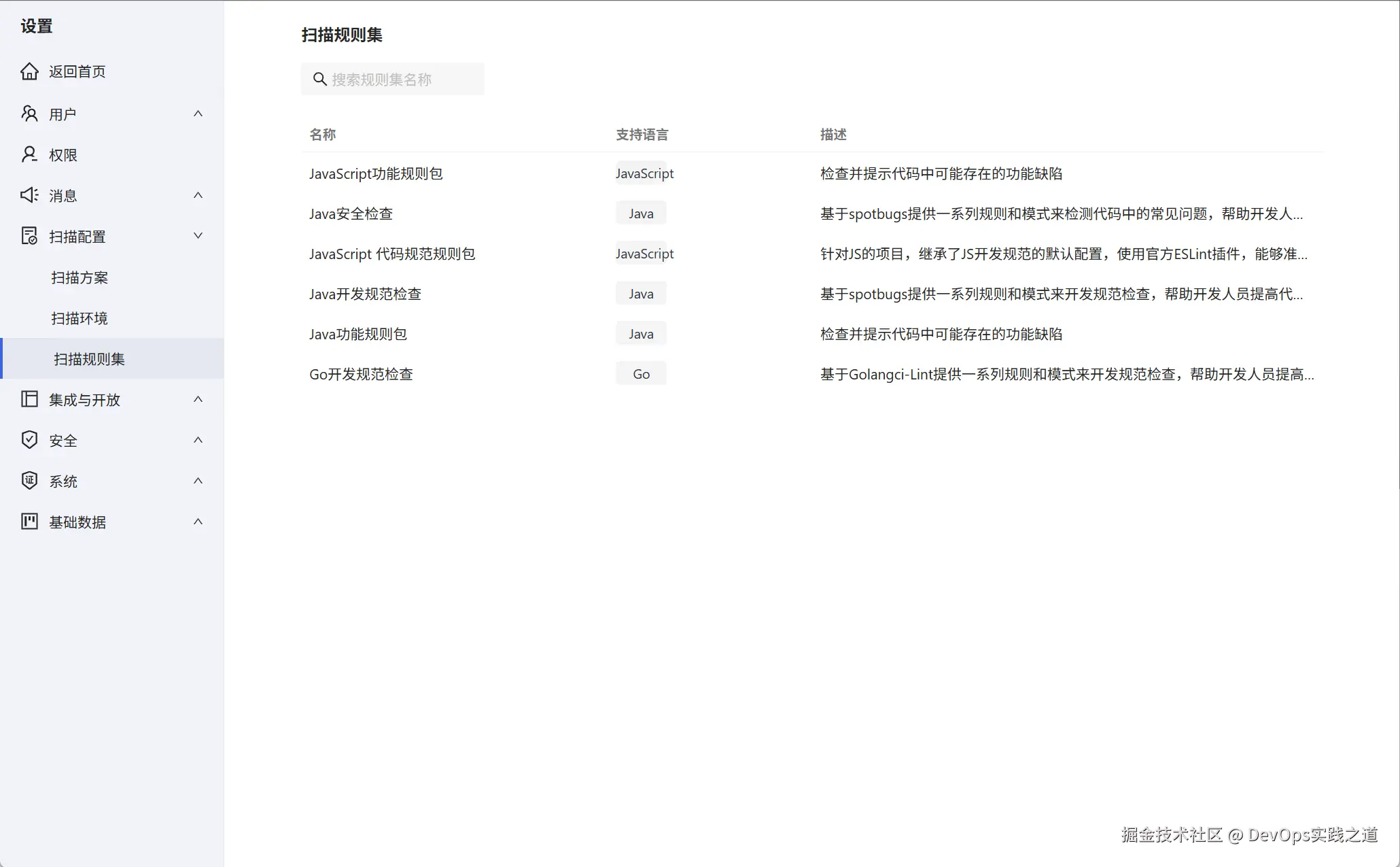Expand the 用户 section chevron
This screenshot has height=867, width=1400.
tap(198, 114)
